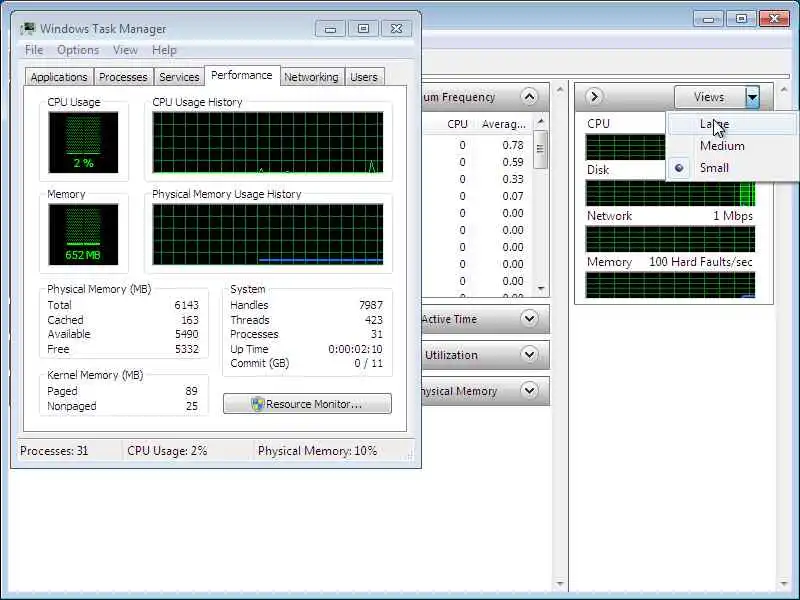Click the main pane scroll up arrow in Resource Monitor
The width and height of the screenshot is (800, 600).
tap(560, 90)
